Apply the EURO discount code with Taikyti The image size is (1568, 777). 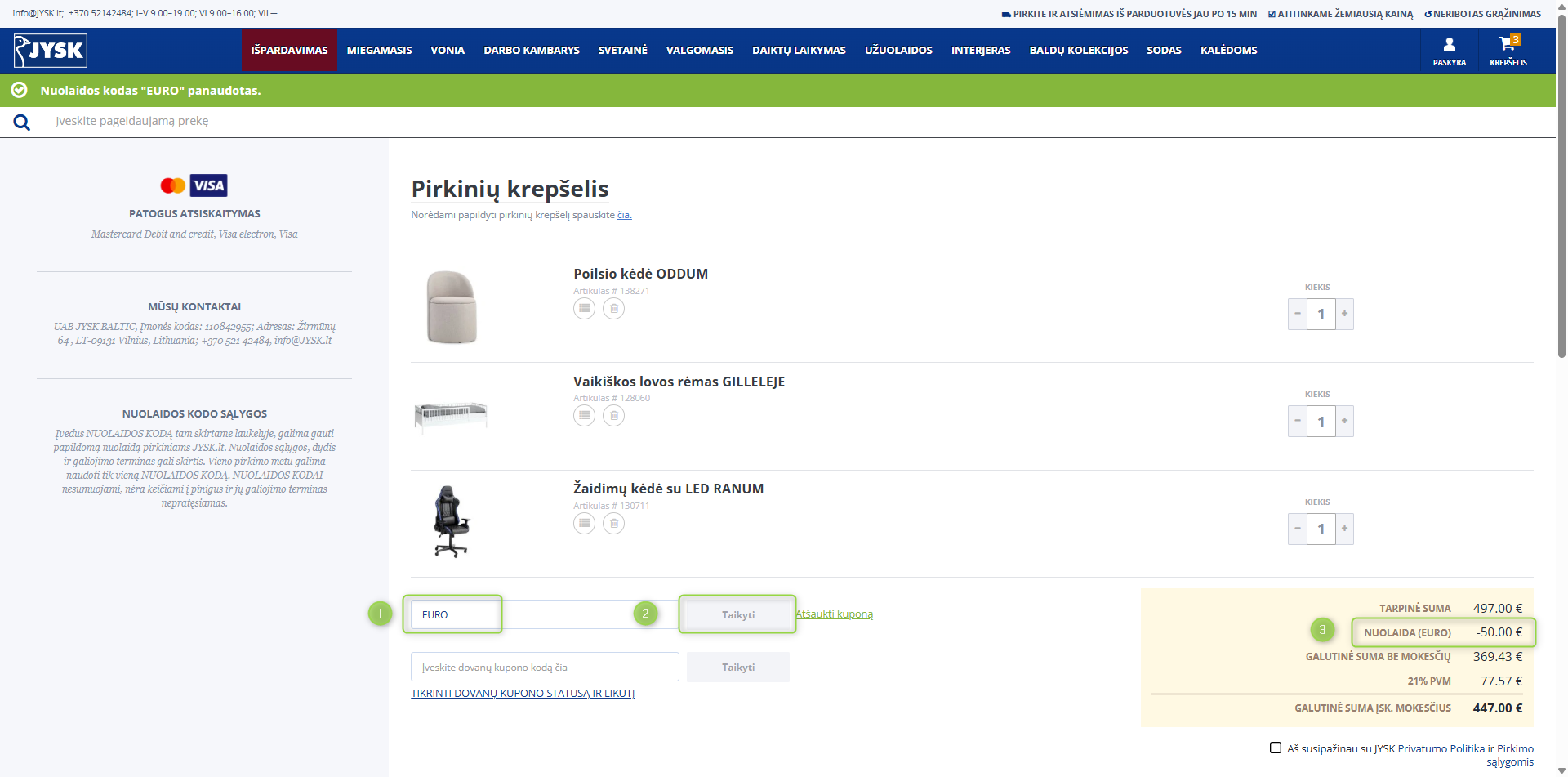pyautogui.click(x=737, y=614)
